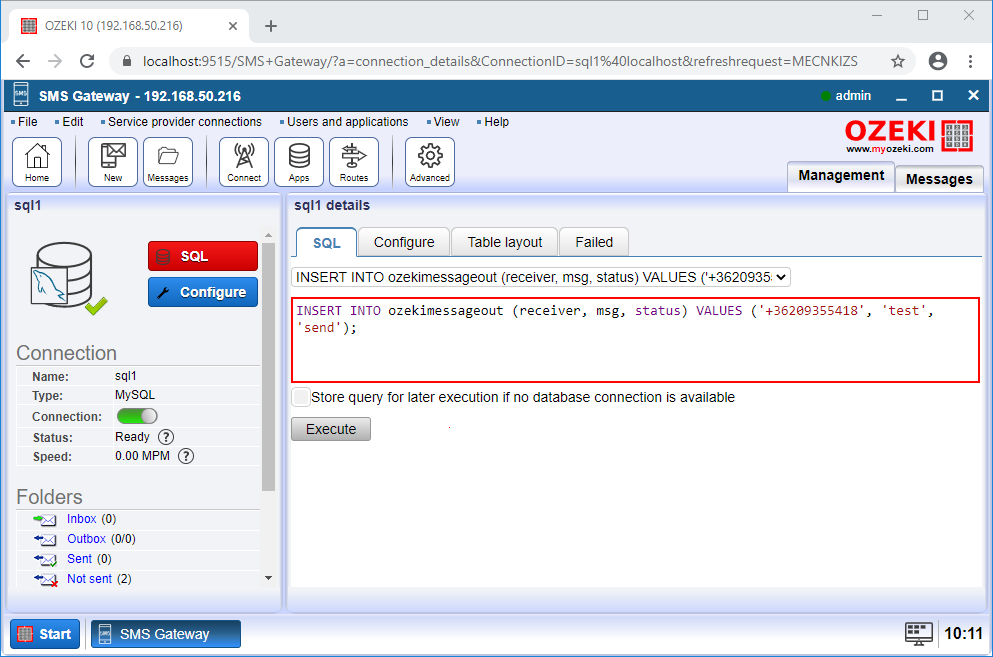993x657 pixels.
Task: Go back in the browser
Action: click(x=23, y=61)
